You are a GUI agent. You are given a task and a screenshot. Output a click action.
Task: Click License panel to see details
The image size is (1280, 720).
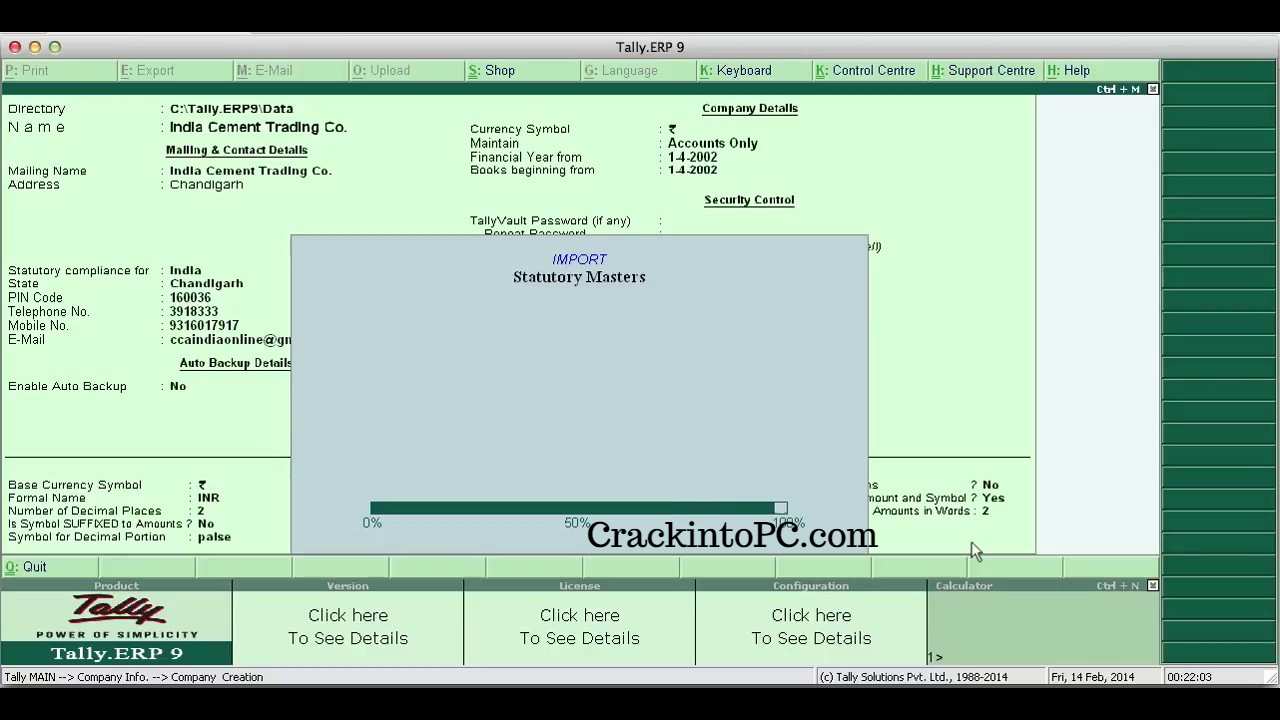[580, 627]
